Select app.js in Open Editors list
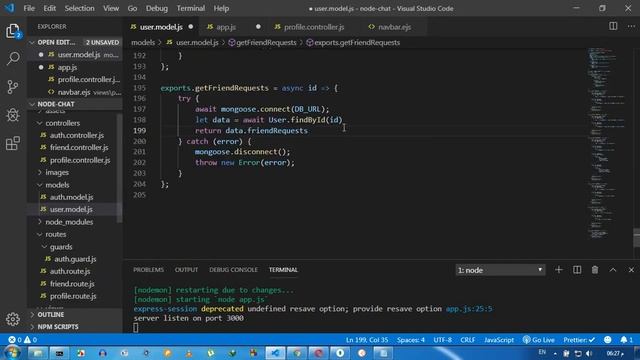Viewport: 640px width, 360px height. (67, 67)
